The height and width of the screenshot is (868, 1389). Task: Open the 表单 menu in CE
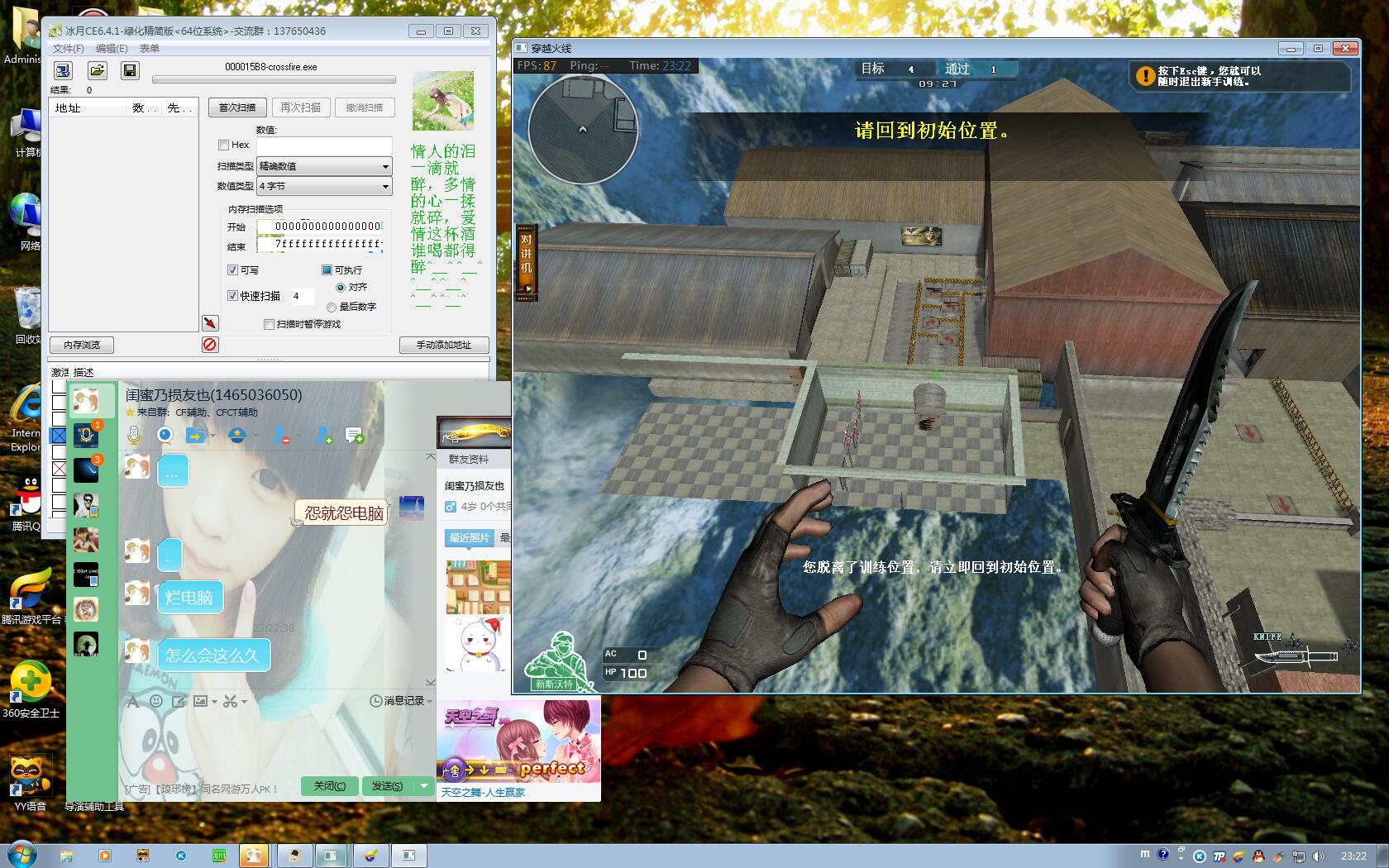point(150,49)
